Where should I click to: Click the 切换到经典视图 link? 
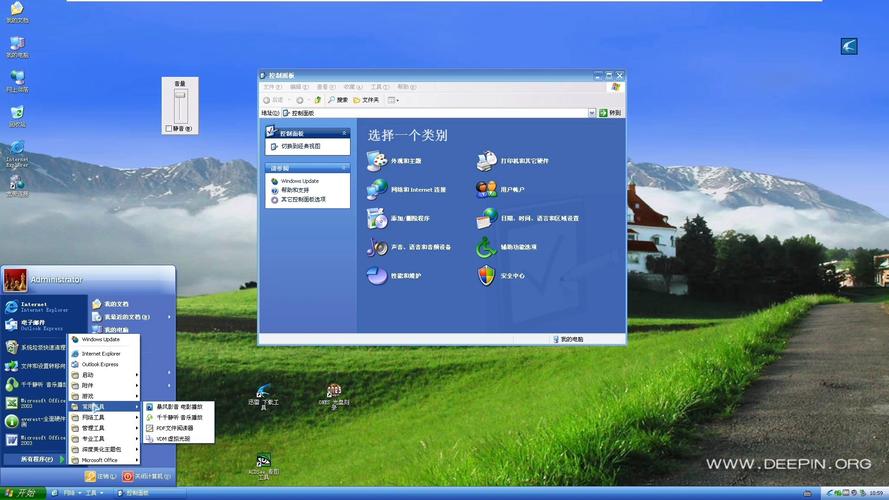click(300, 146)
